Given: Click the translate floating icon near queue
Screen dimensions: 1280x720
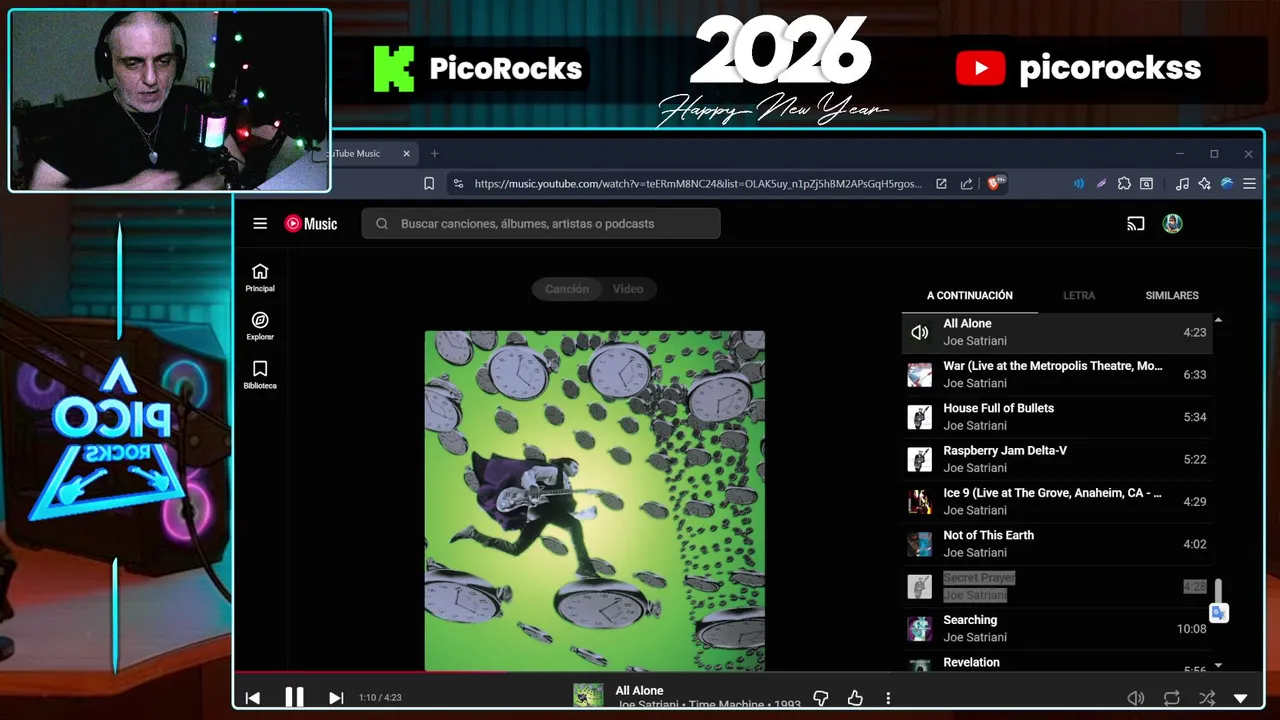Looking at the screenshot, I should 1218,613.
